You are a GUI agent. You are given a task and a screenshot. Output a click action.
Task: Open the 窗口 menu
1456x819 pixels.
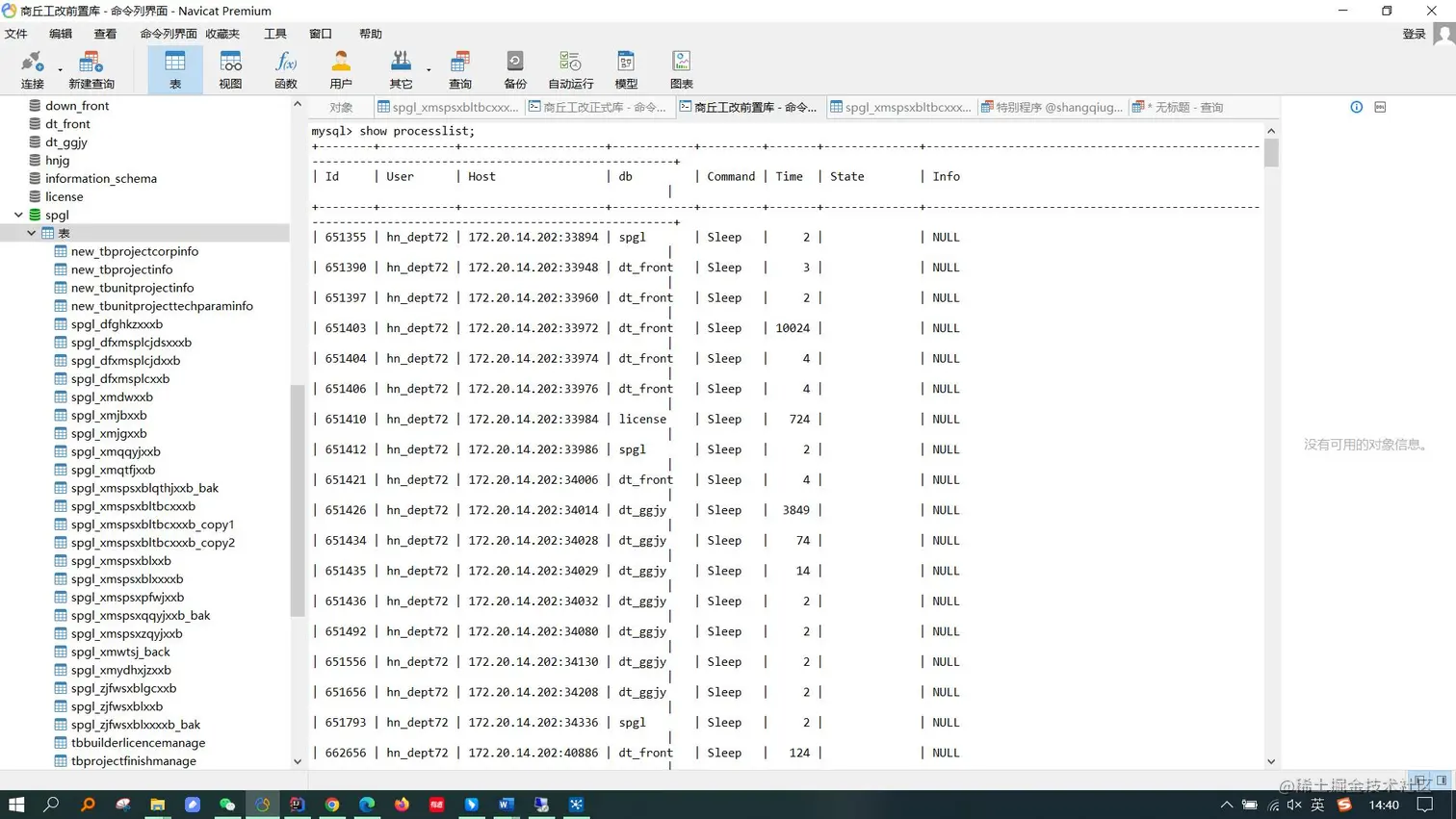coord(321,34)
